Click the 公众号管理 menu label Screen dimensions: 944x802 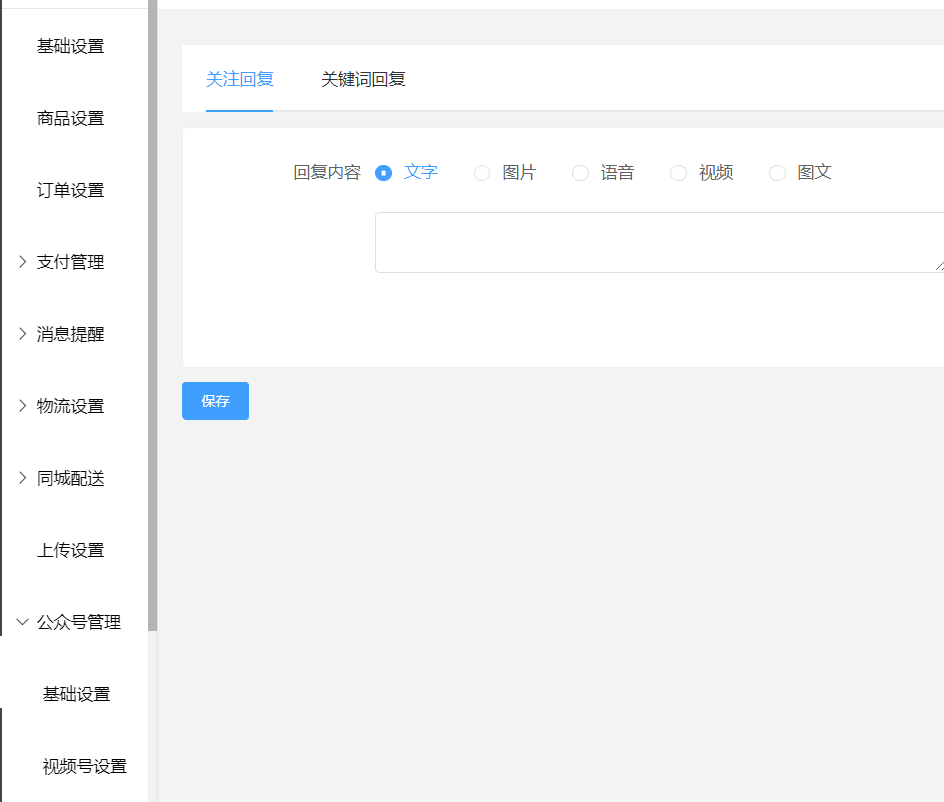[x=79, y=622]
